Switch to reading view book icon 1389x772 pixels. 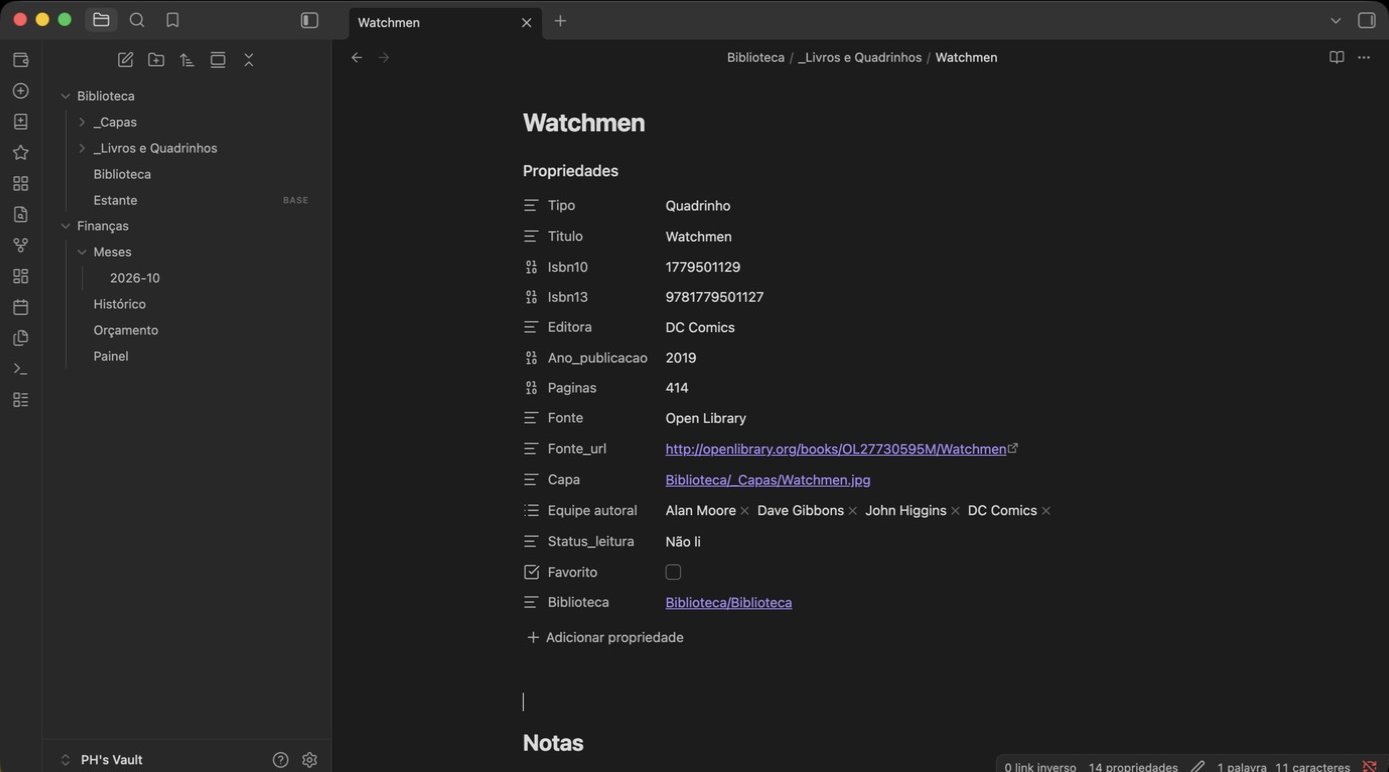[x=1336, y=57]
